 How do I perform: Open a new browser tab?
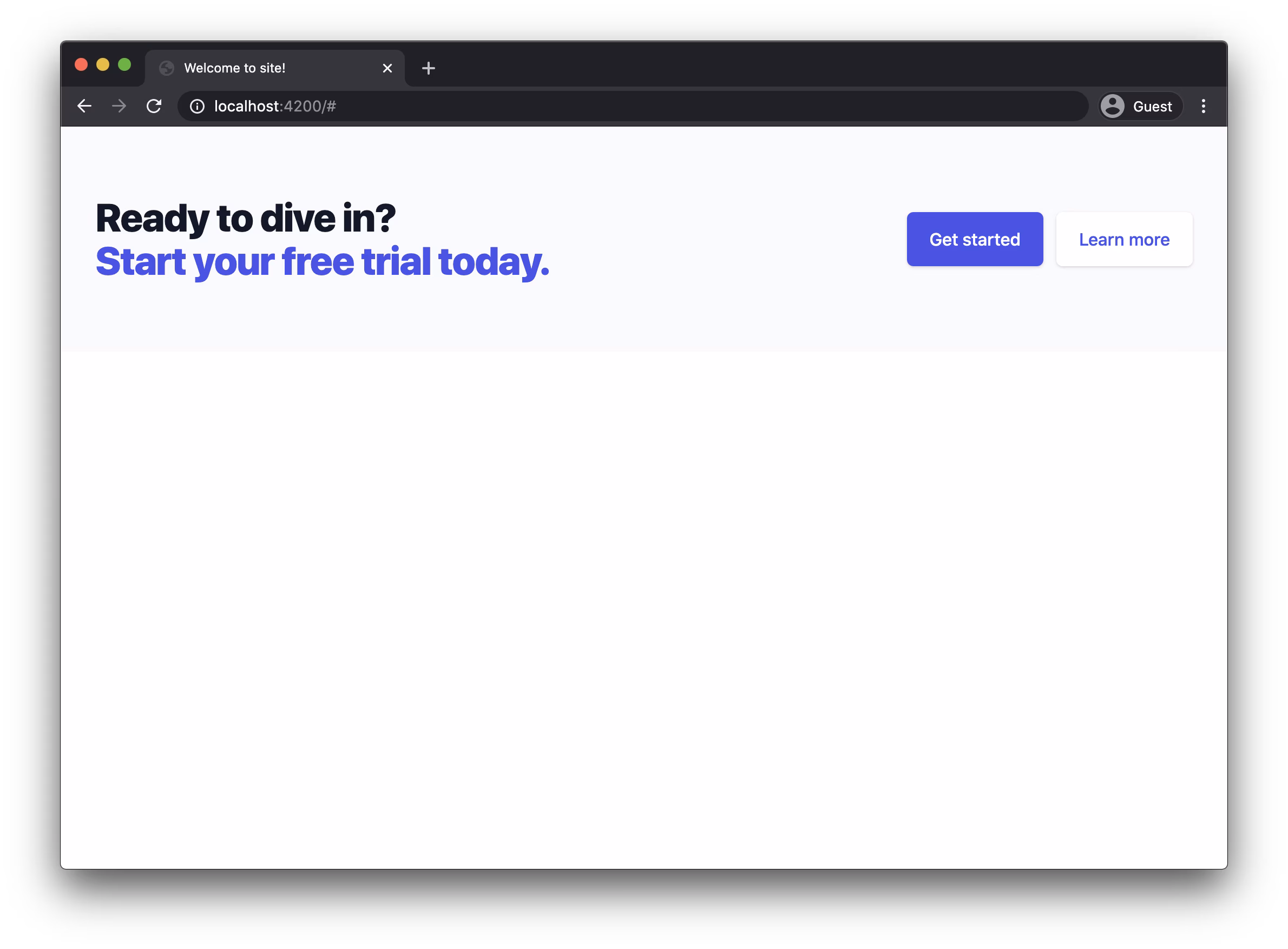pos(429,68)
